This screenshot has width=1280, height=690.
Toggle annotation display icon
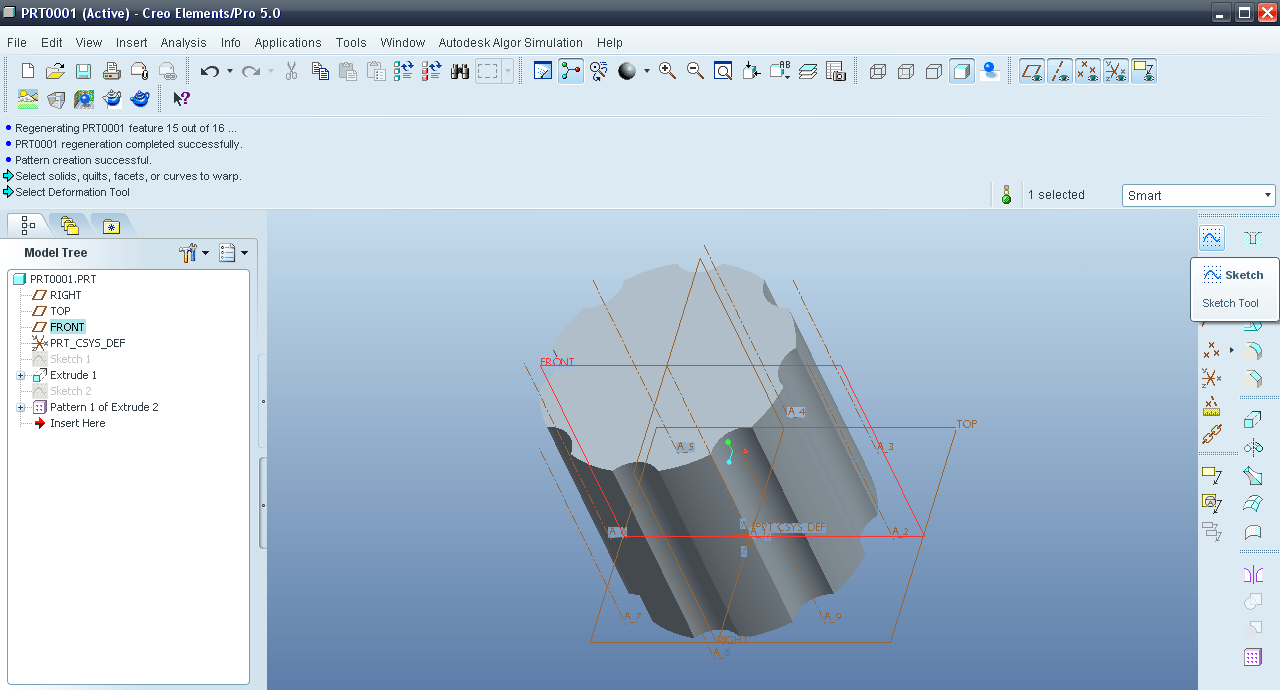pos(1144,71)
